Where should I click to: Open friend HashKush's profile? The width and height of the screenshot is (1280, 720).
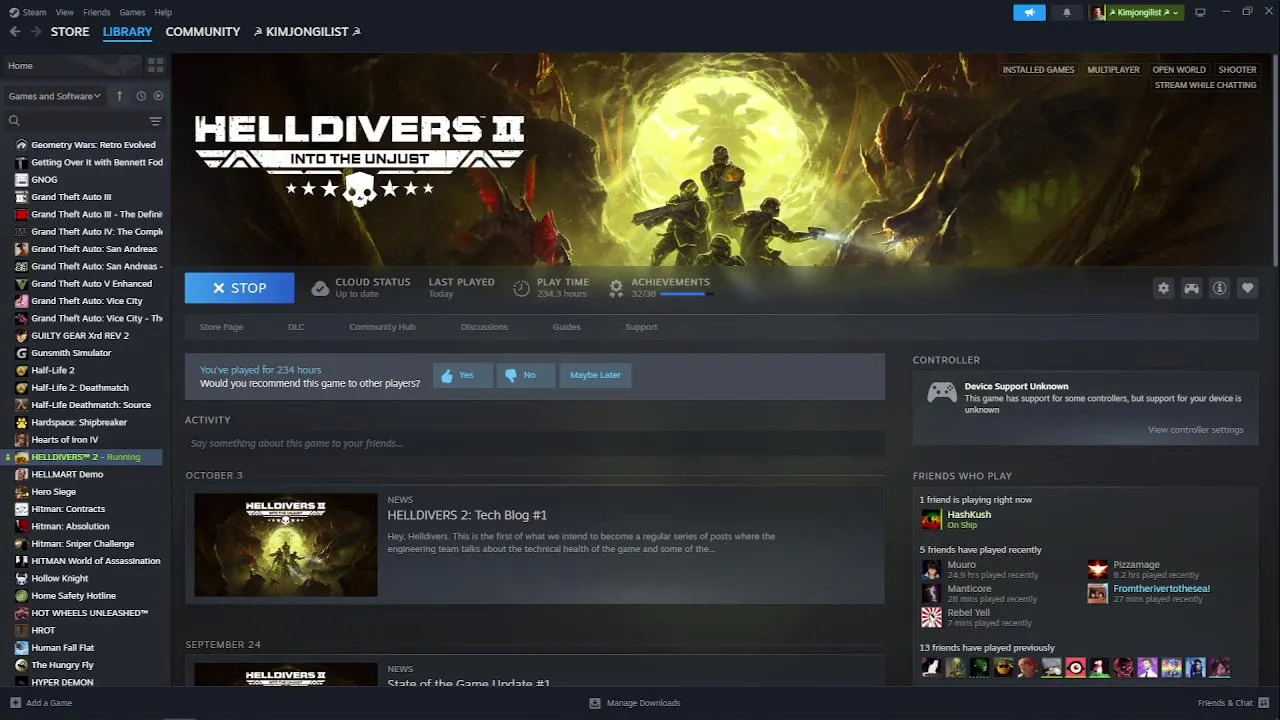click(969, 515)
